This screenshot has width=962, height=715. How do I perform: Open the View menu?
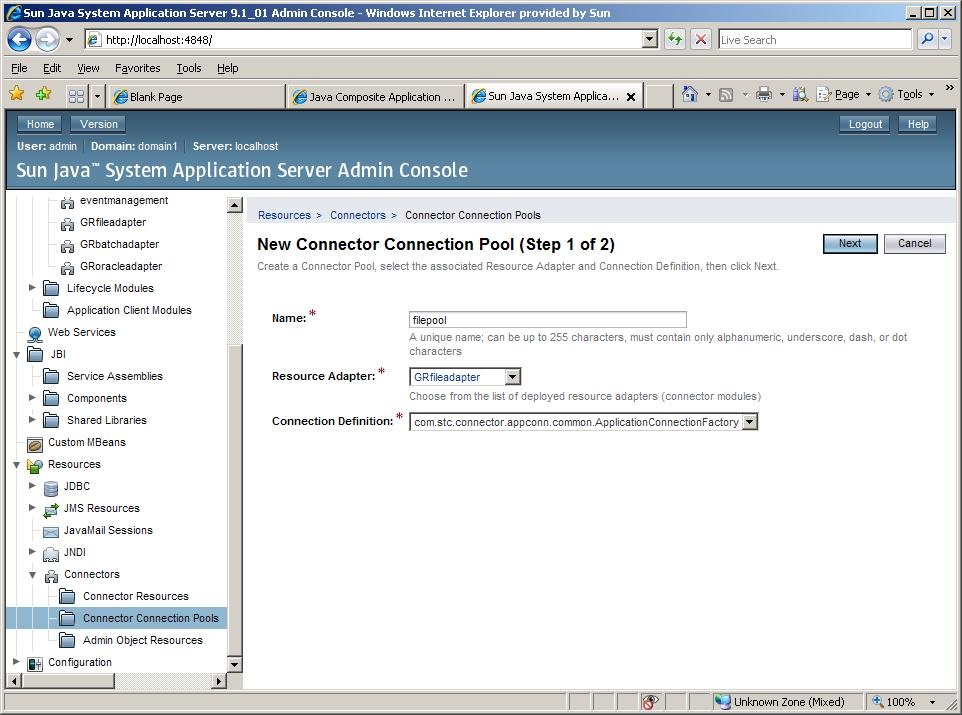pyautogui.click(x=88, y=68)
